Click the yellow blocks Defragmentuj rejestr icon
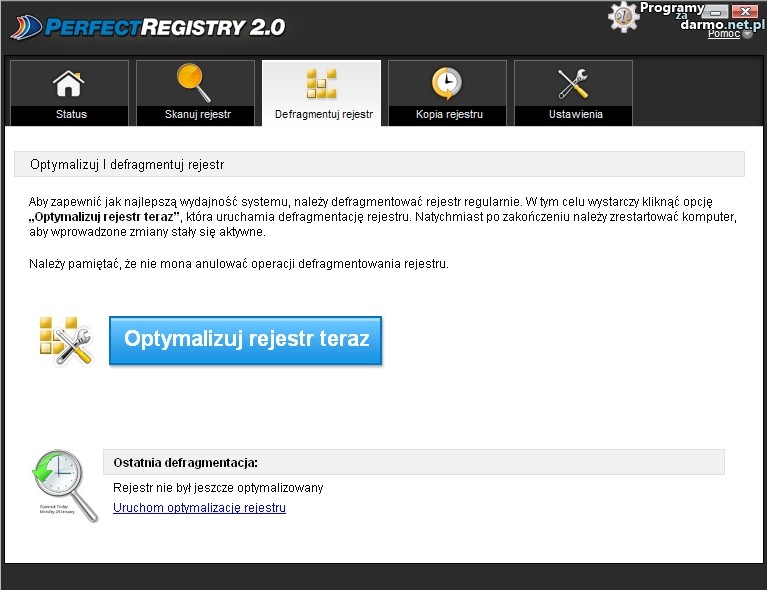Image resolution: width=767 pixels, height=590 pixels. (x=321, y=84)
